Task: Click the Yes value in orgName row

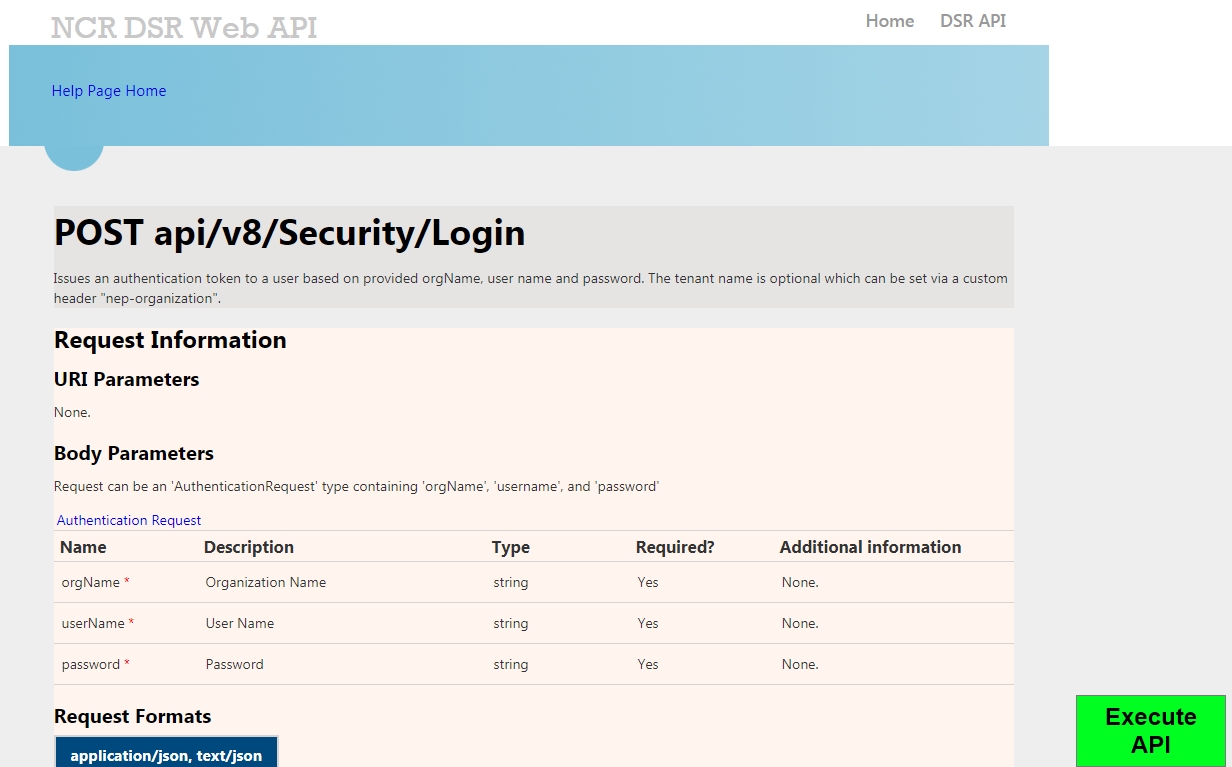Action: pyautogui.click(x=648, y=582)
